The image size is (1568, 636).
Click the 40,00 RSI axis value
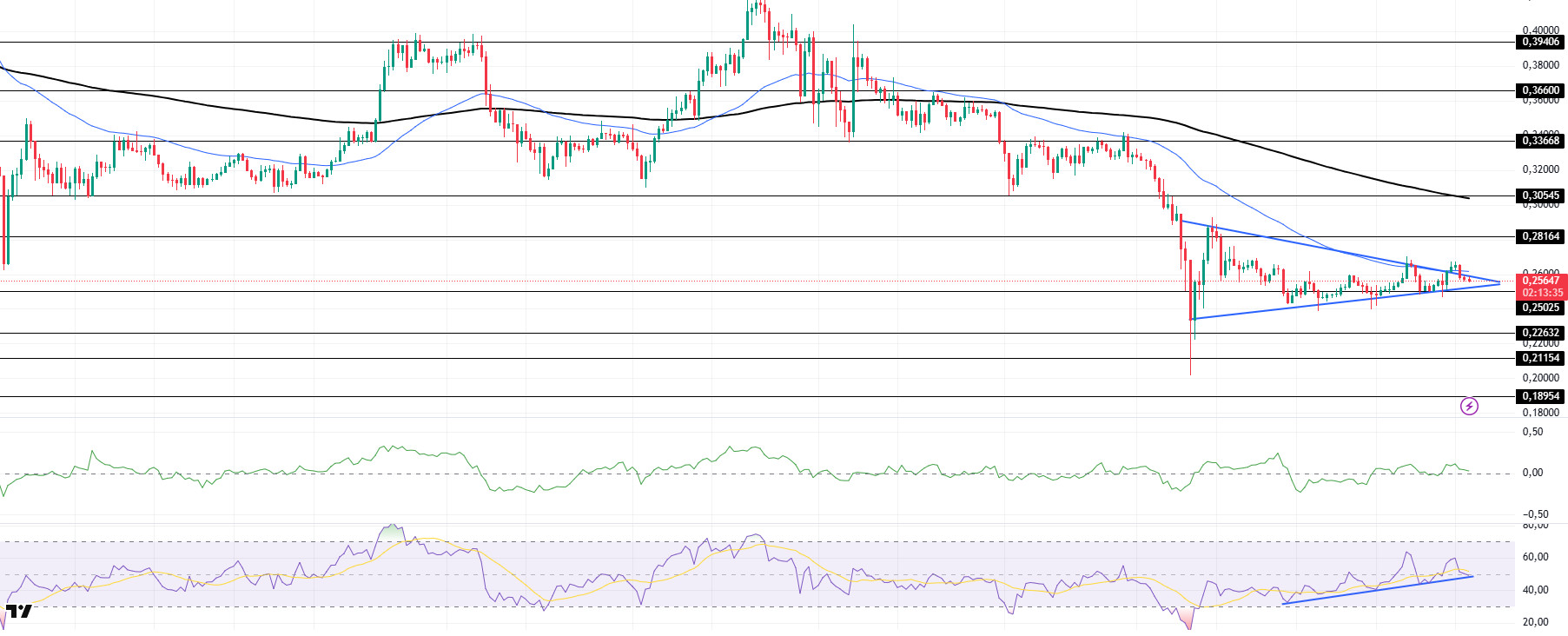click(x=1536, y=590)
